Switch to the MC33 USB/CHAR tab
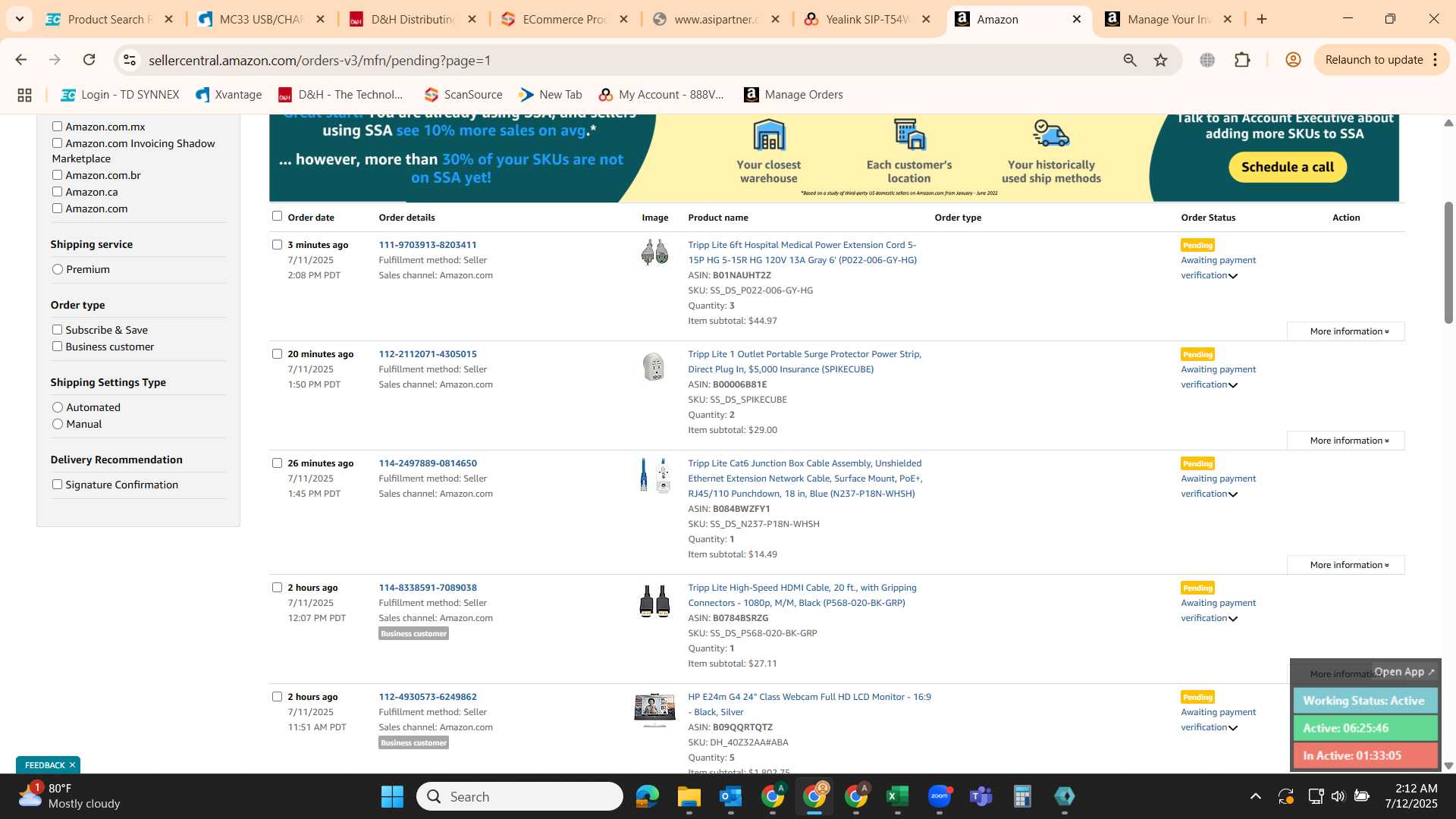The width and height of the screenshot is (1456, 819). tap(262, 19)
